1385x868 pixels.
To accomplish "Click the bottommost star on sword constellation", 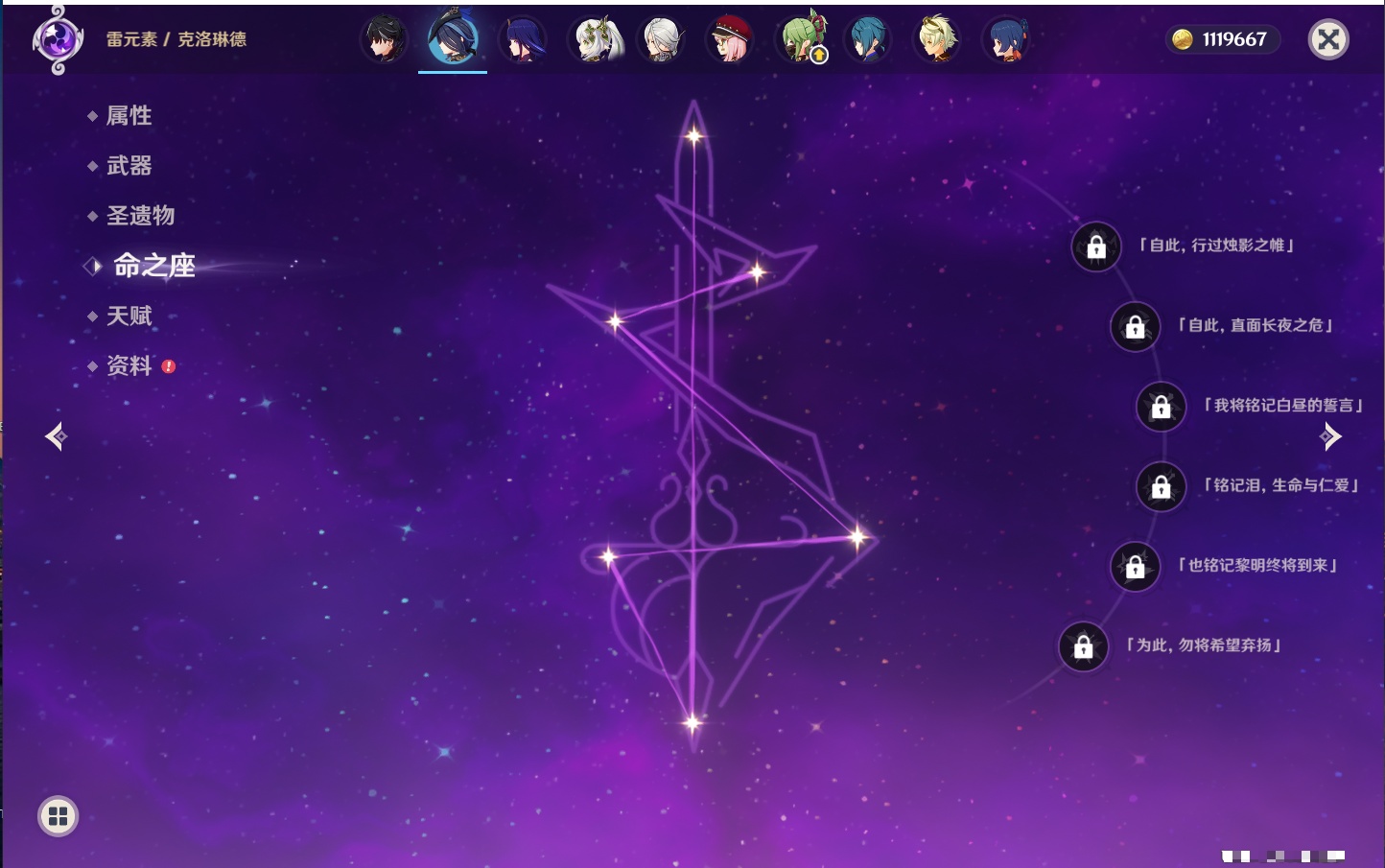I will [x=692, y=722].
